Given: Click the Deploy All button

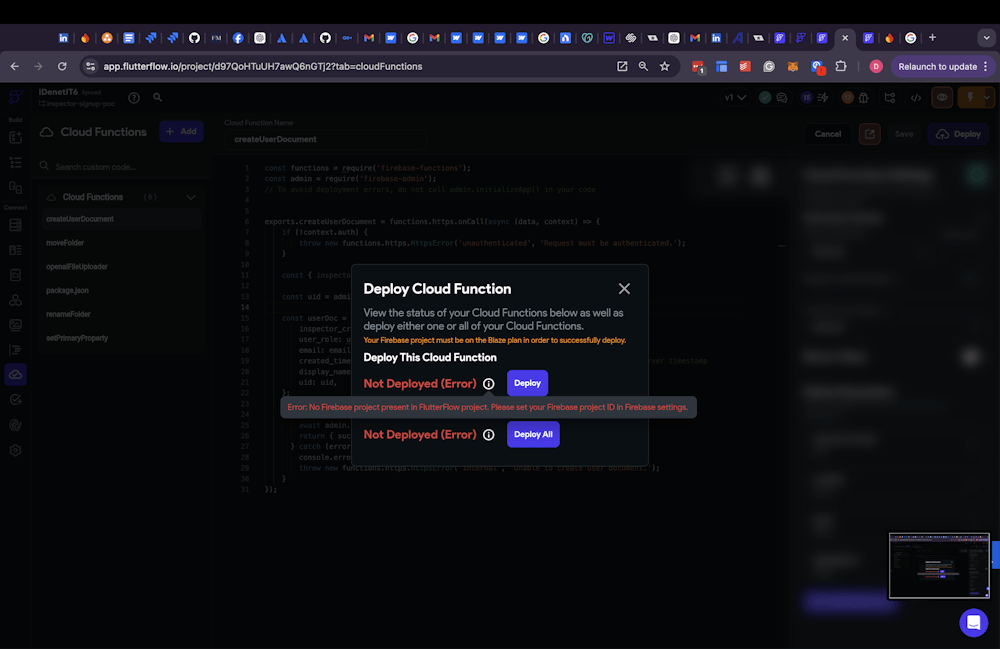Looking at the screenshot, I should (x=533, y=434).
